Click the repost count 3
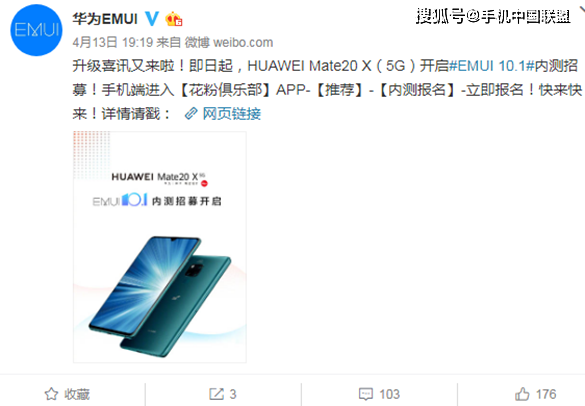This screenshot has width=585, height=406. click(x=233, y=394)
